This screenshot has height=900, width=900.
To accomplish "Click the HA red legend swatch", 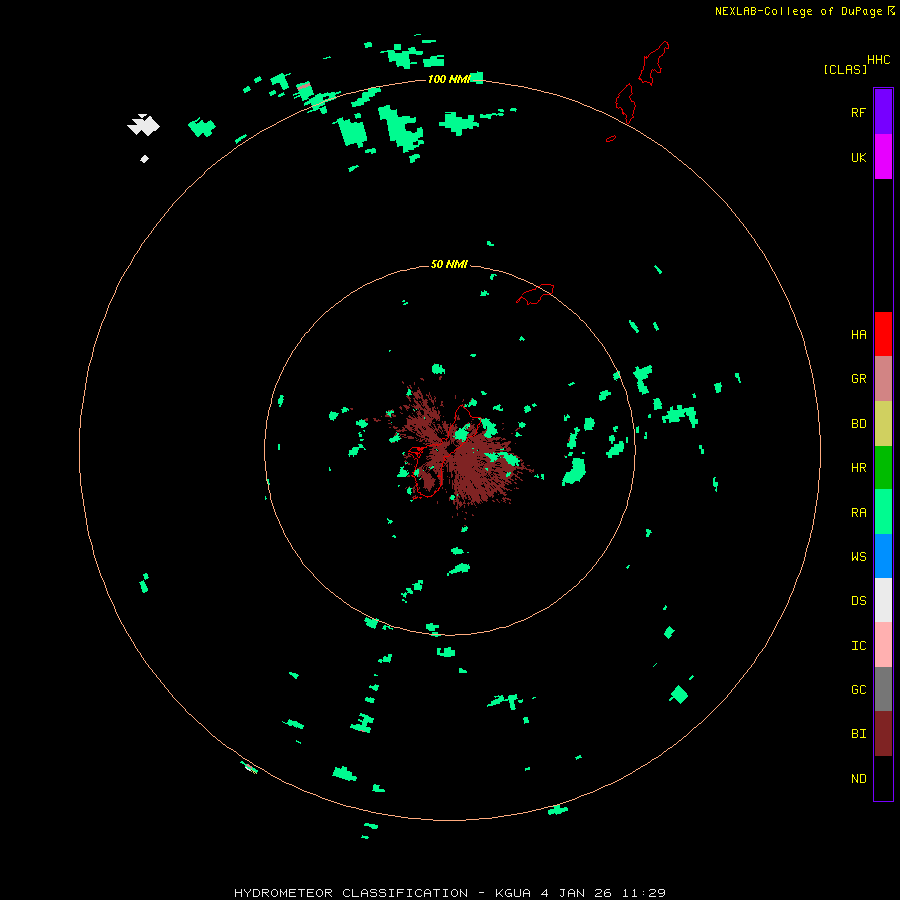I will (883, 334).
